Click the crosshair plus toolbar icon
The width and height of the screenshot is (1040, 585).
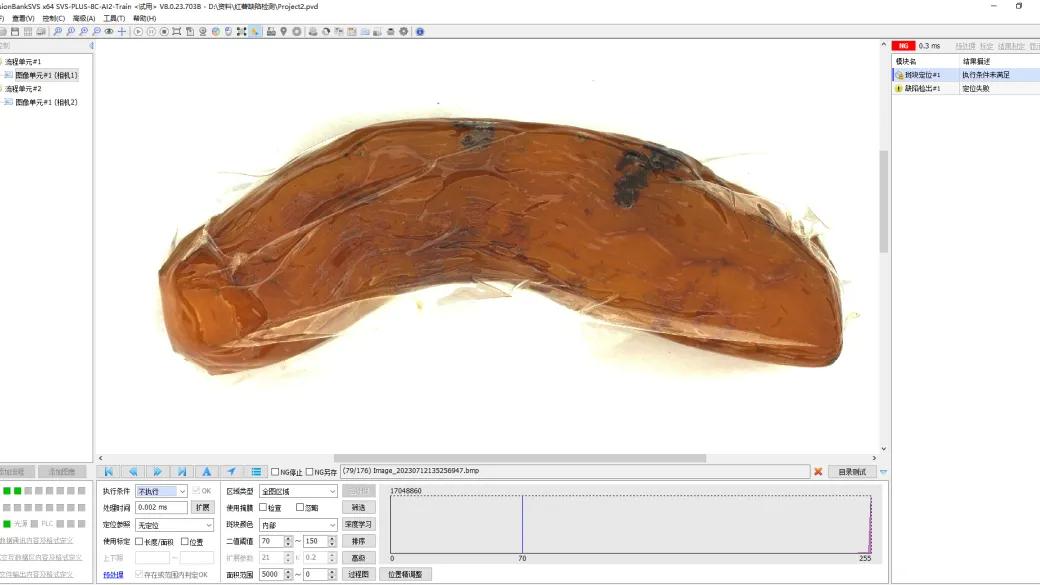[x=122, y=31]
